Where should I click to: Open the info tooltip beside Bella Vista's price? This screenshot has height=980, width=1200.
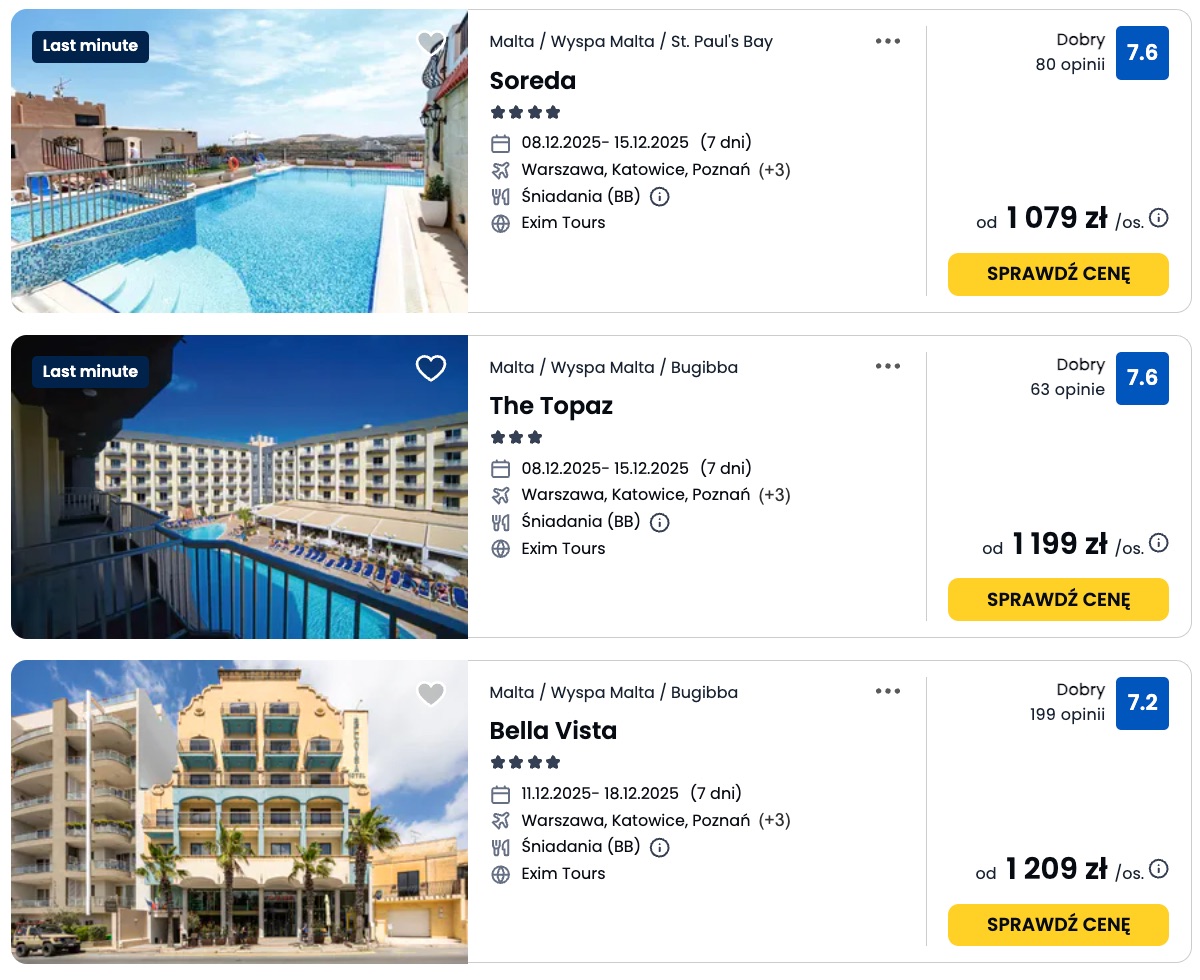pos(1158,868)
